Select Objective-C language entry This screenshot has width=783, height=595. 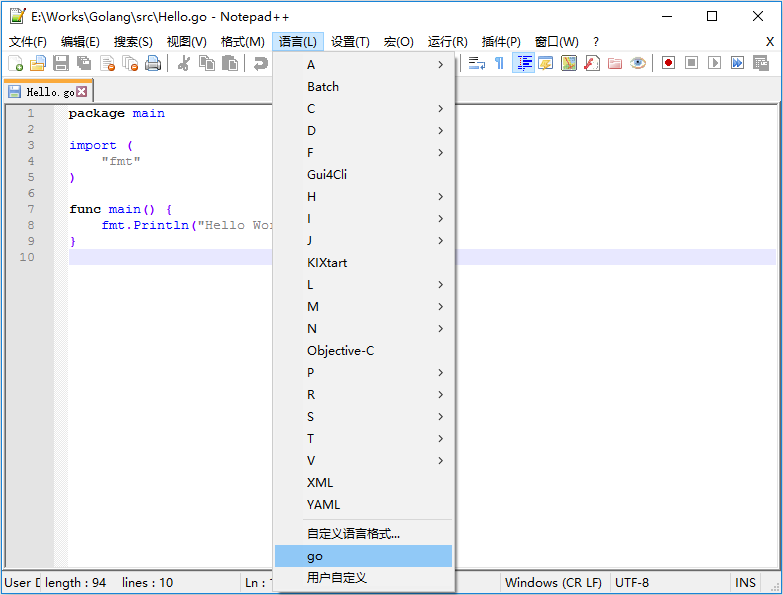[x=364, y=351]
